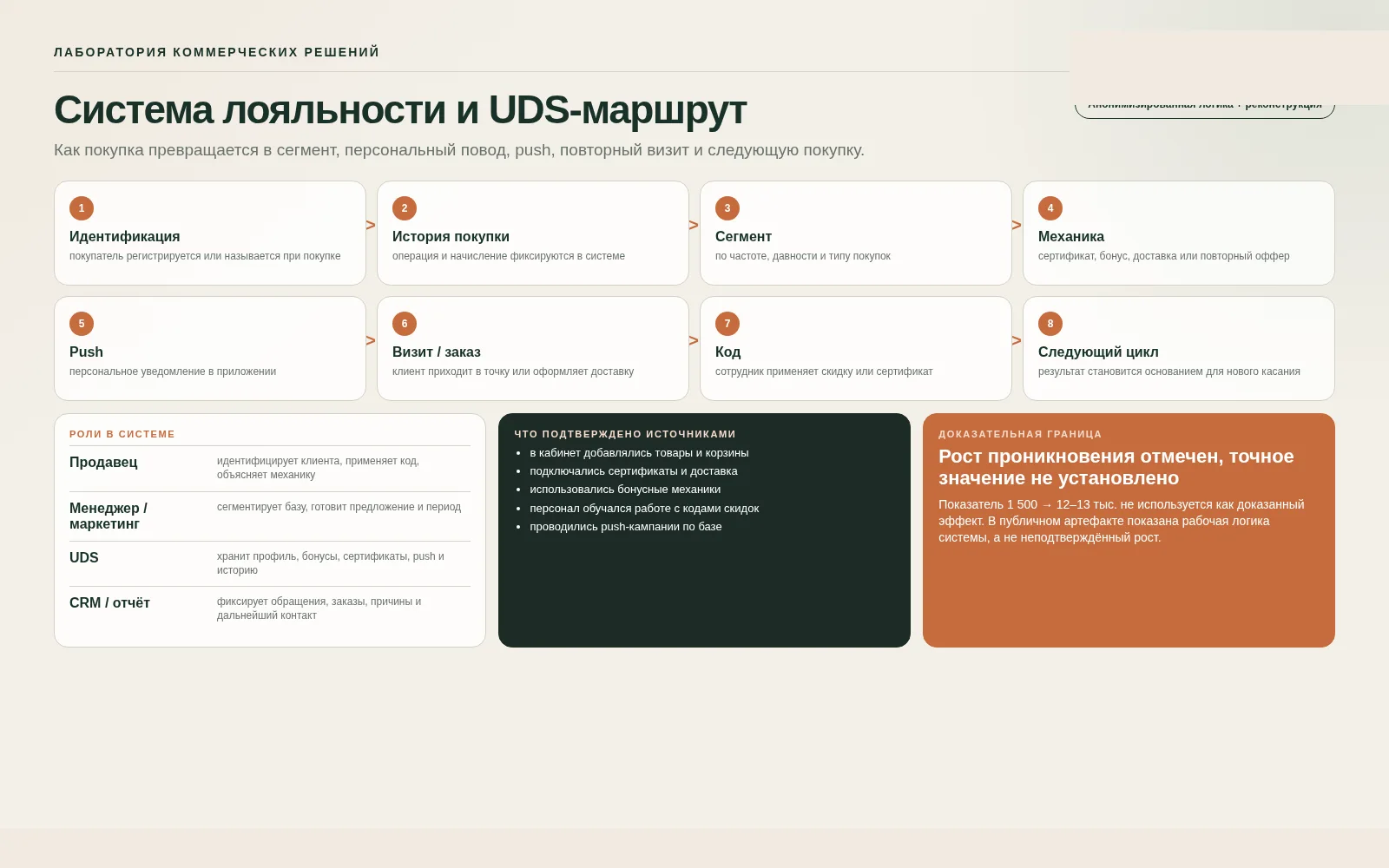Click the 'Лаборатория коммерческих решений' header
This screenshot has width=1389, height=868.
coord(217,52)
